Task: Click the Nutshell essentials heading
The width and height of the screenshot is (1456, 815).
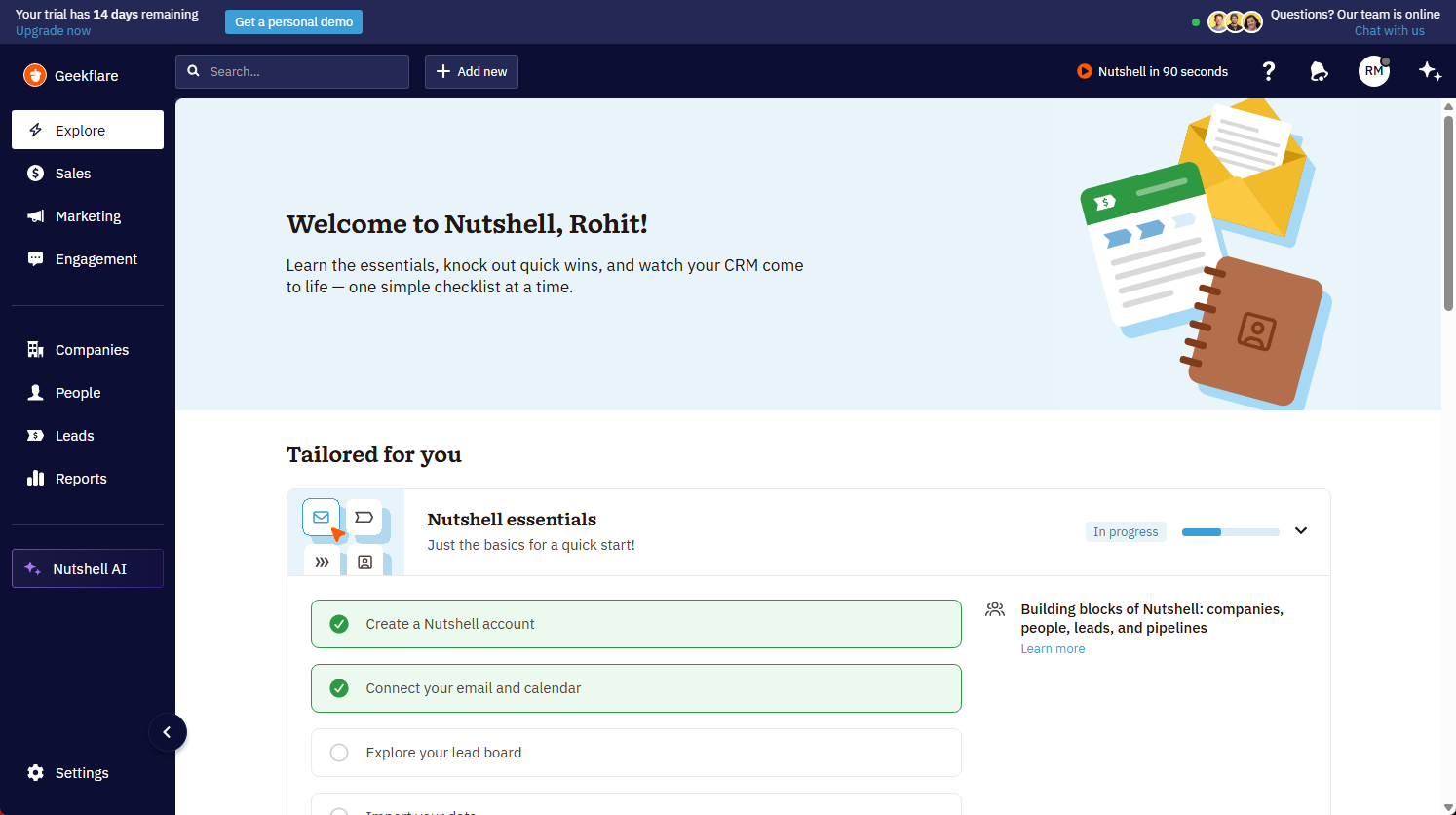Action: pyautogui.click(x=512, y=520)
